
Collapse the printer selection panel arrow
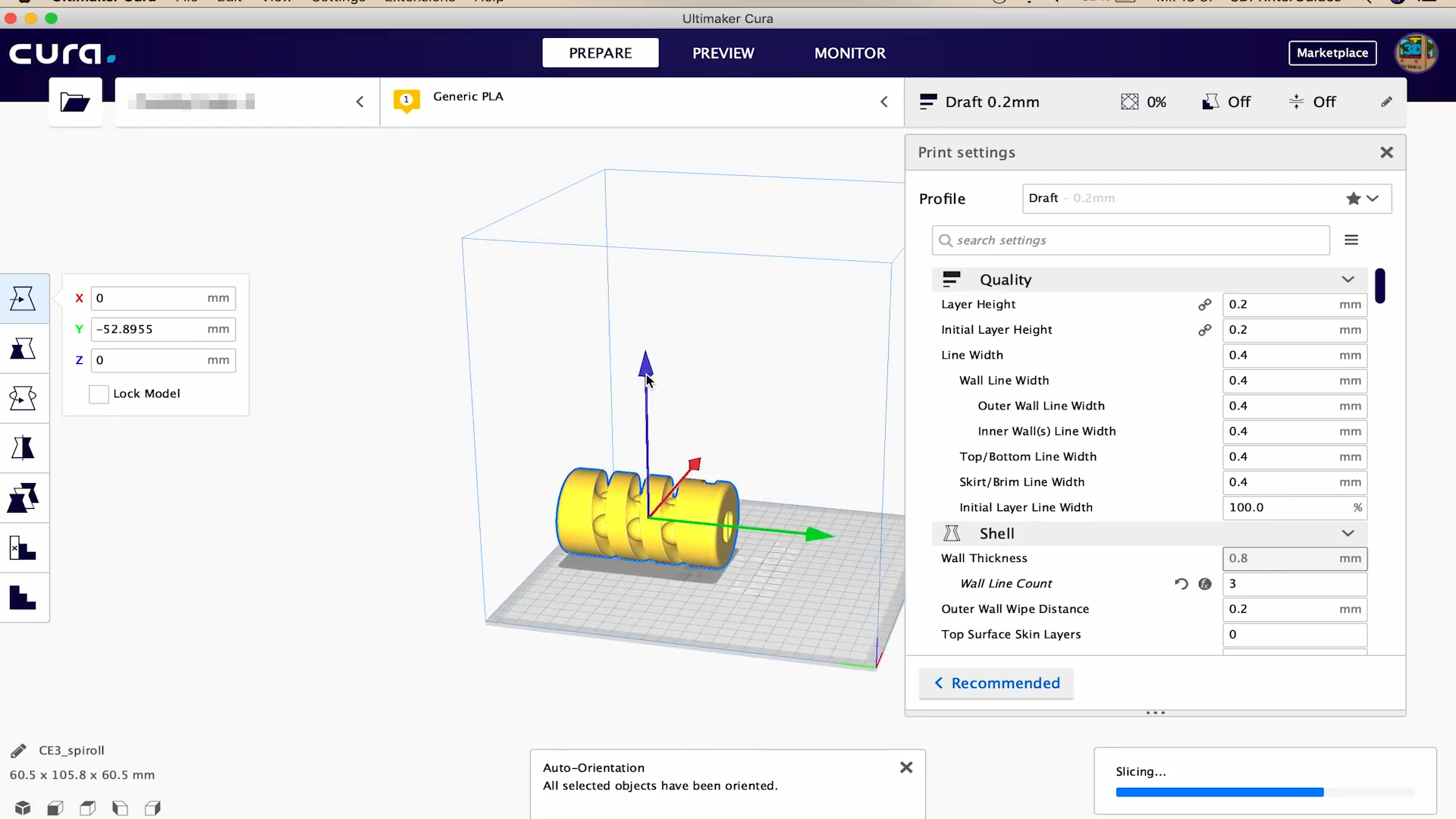360,102
